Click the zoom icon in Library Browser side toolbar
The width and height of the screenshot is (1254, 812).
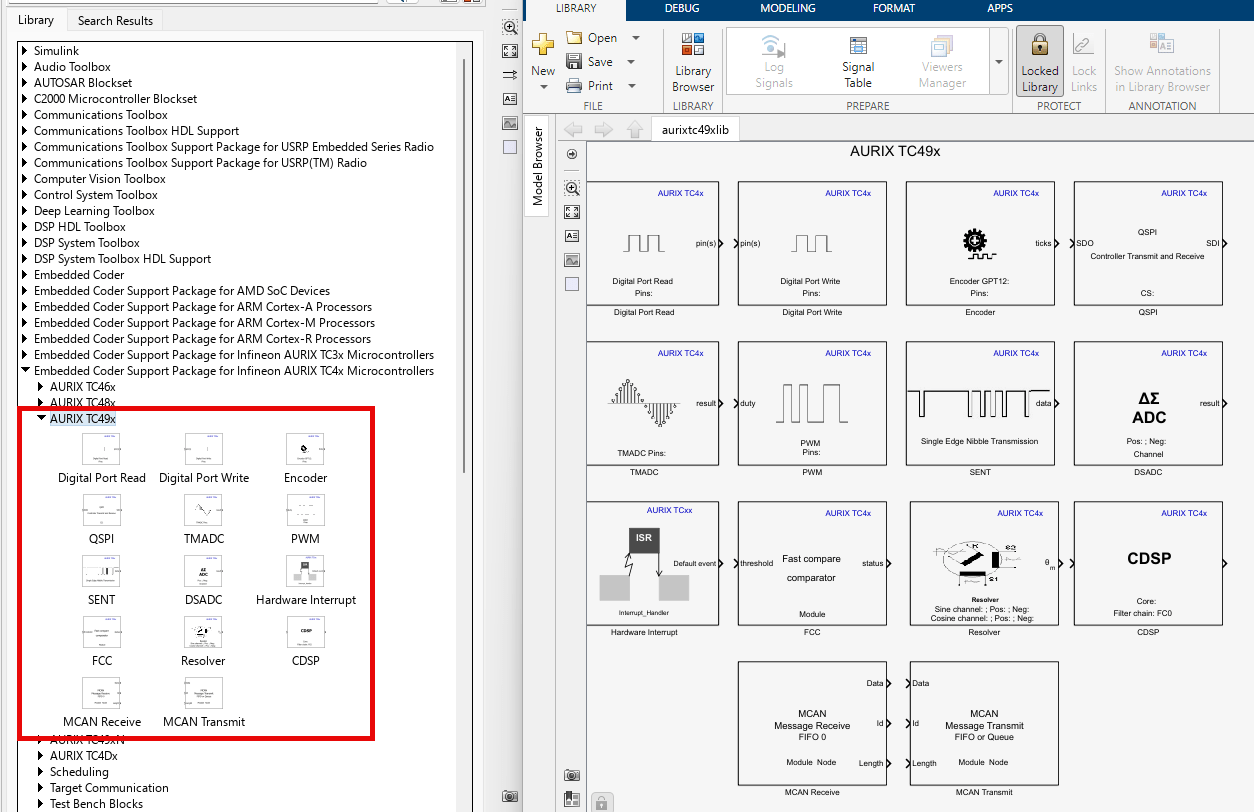point(510,27)
